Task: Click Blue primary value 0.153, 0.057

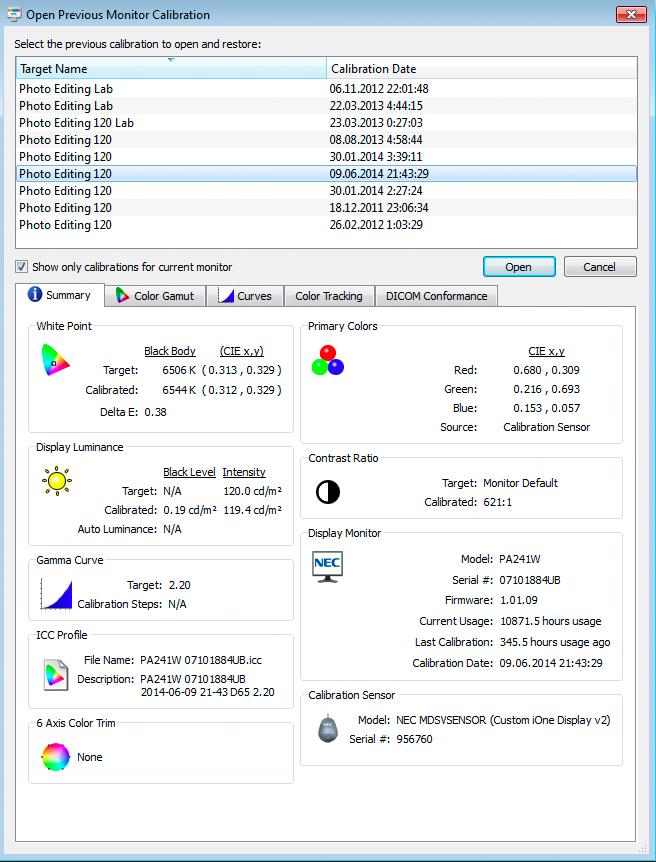Action: pyautogui.click(x=547, y=408)
